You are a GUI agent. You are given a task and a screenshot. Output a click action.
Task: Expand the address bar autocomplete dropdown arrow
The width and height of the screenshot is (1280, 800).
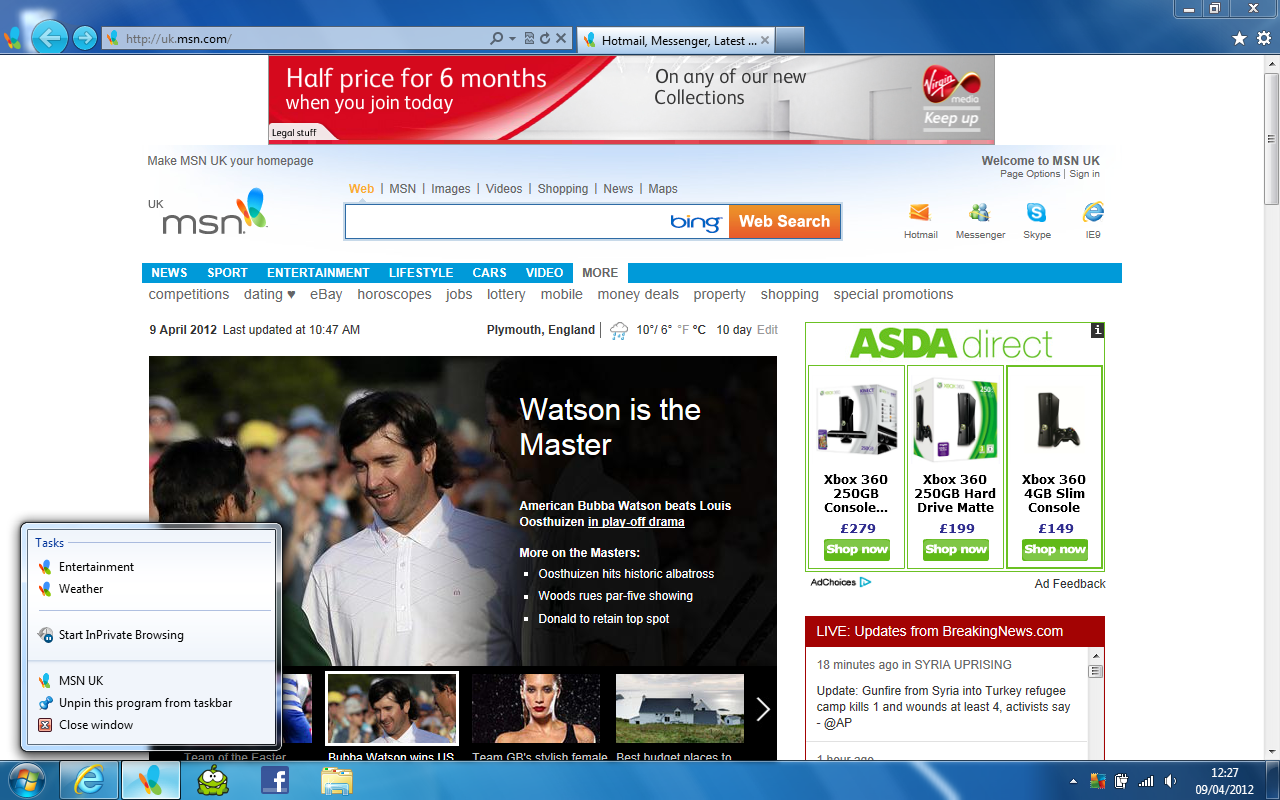pos(512,39)
